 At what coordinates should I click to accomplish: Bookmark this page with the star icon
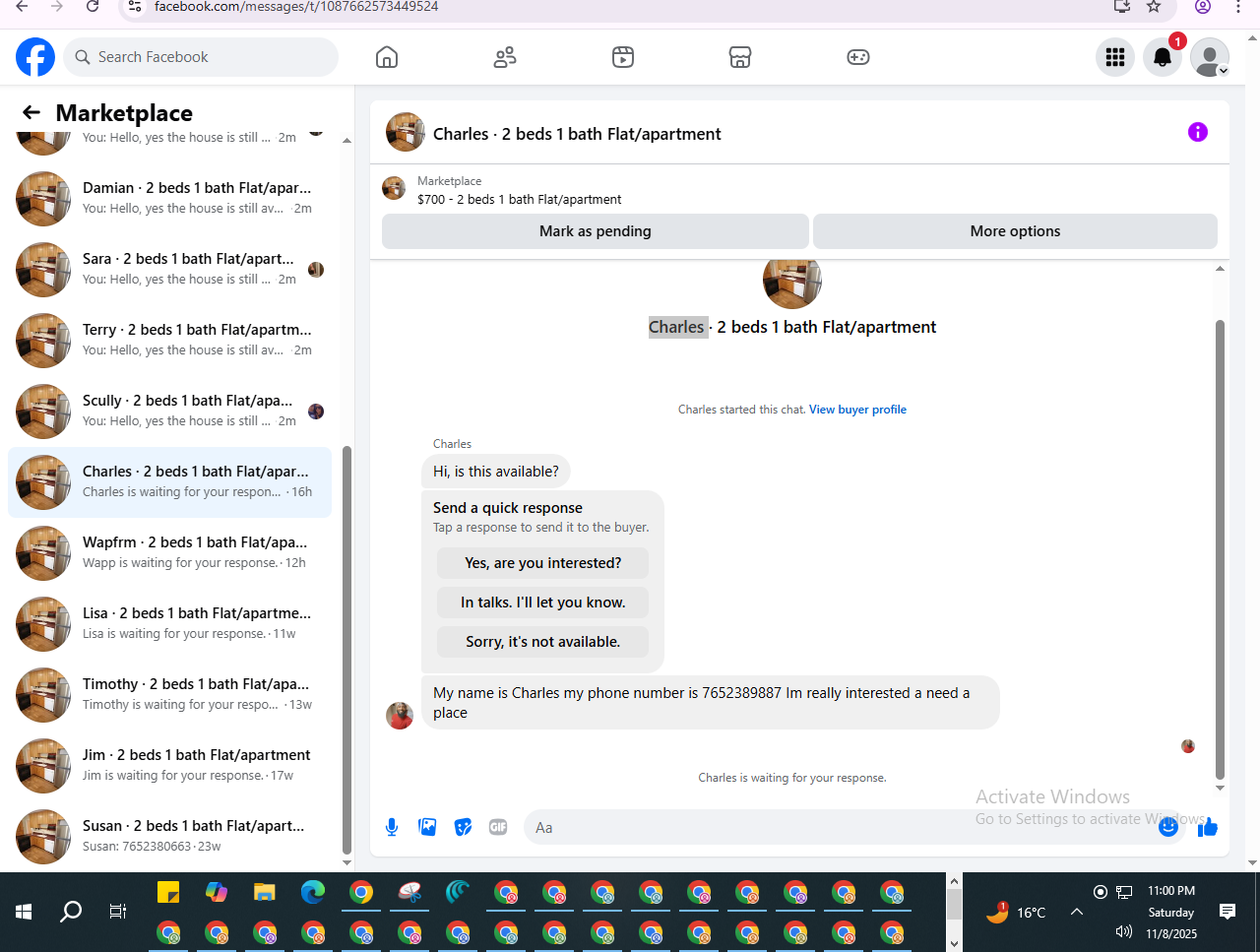(x=1154, y=7)
